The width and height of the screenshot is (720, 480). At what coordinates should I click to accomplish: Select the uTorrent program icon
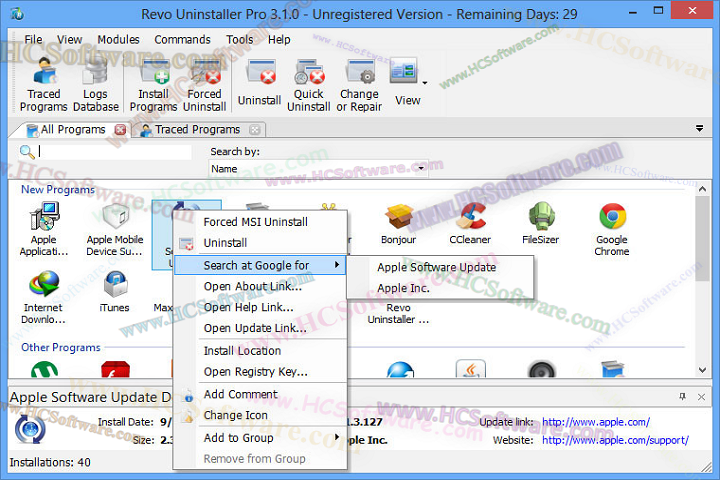pos(44,369)
